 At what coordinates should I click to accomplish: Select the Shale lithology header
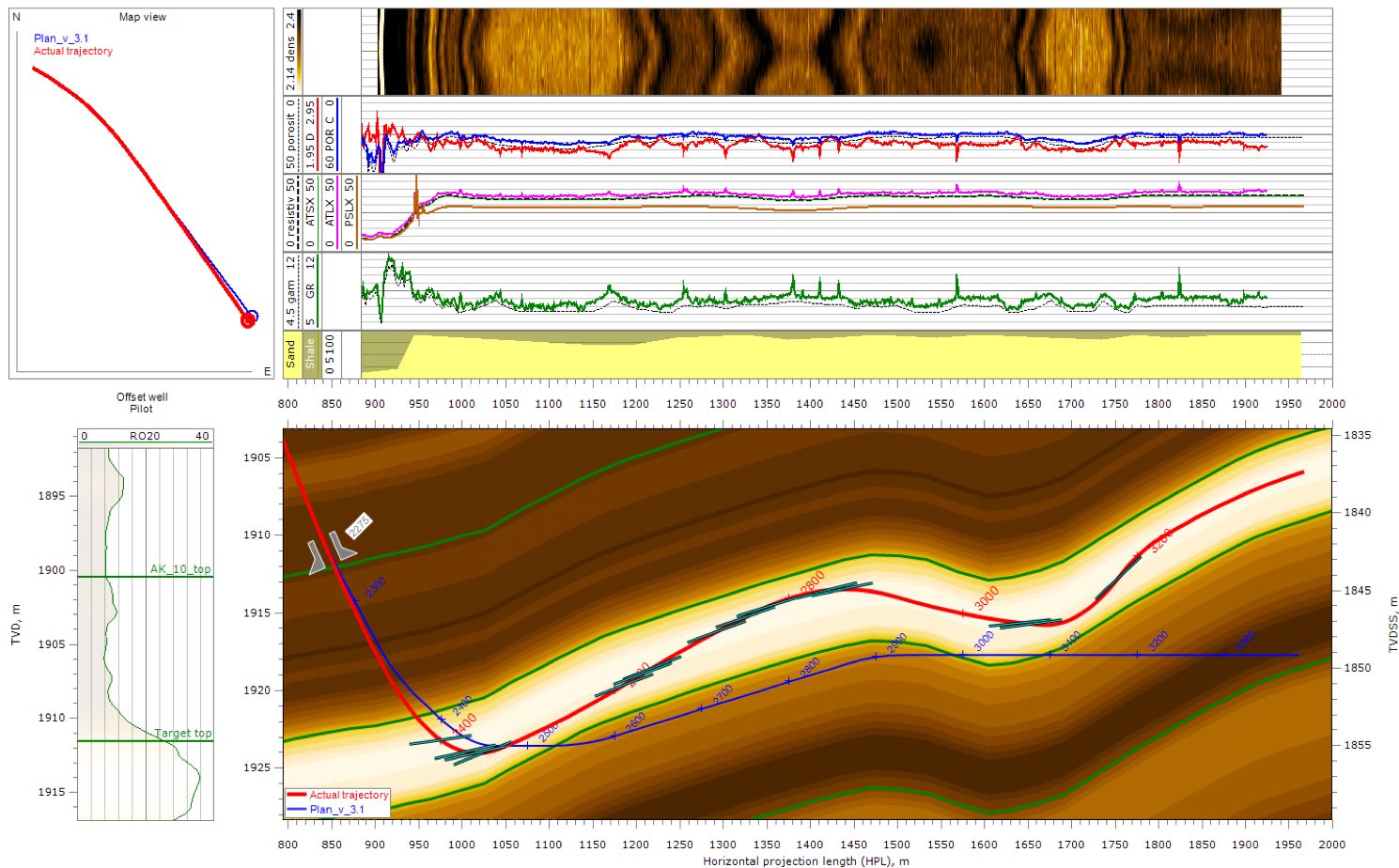click(310, 354)
